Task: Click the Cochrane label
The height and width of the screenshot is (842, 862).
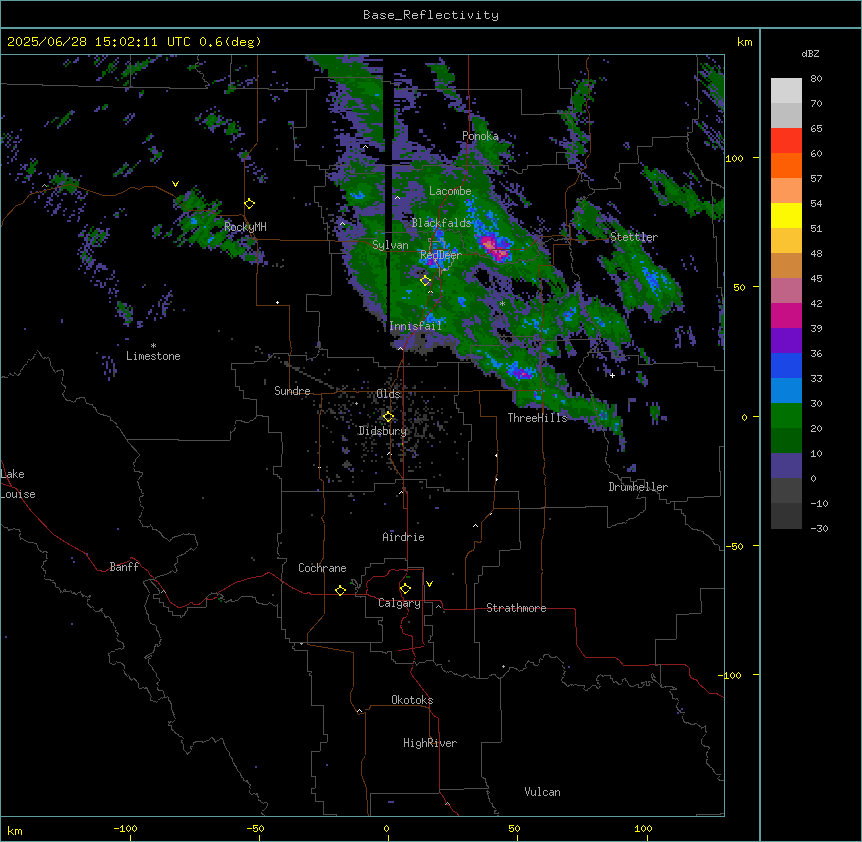Action: point(322,568)
